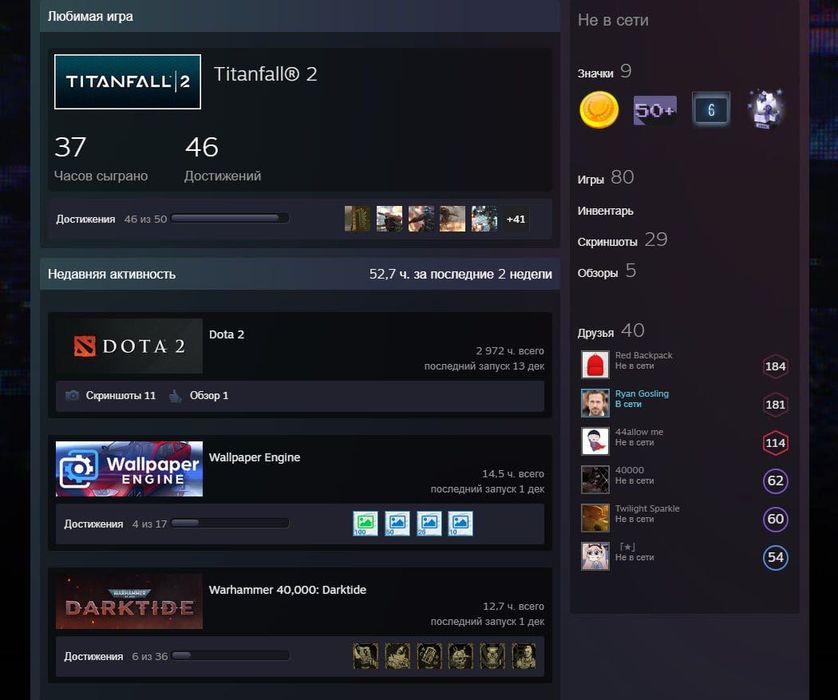Image resolution: width=838 pixels, height=700 pixels.
Task: Click the first Titanfall 2 achievement icon
Action: 358,219
